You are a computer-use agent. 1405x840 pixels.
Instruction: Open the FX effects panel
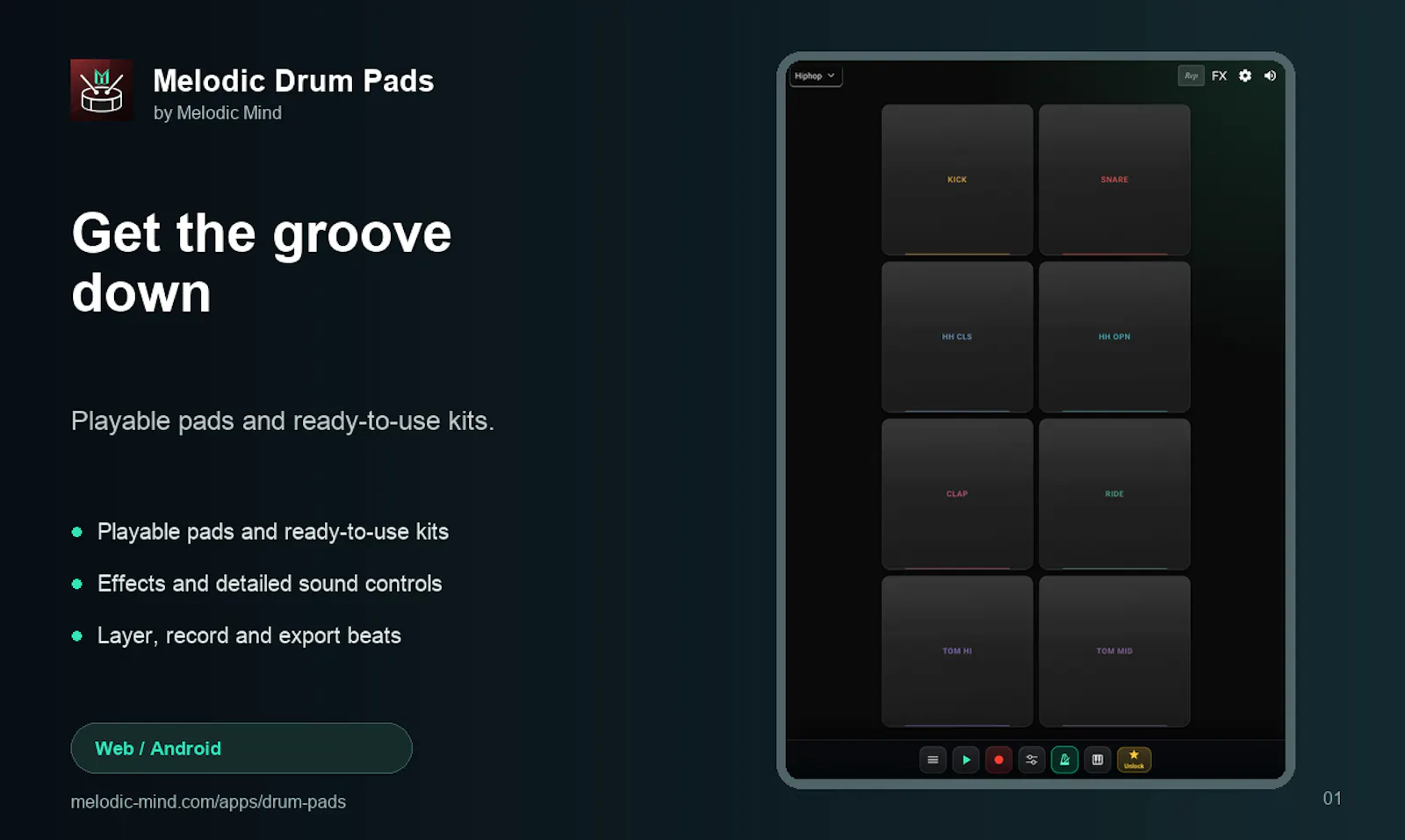point(1219,76)
